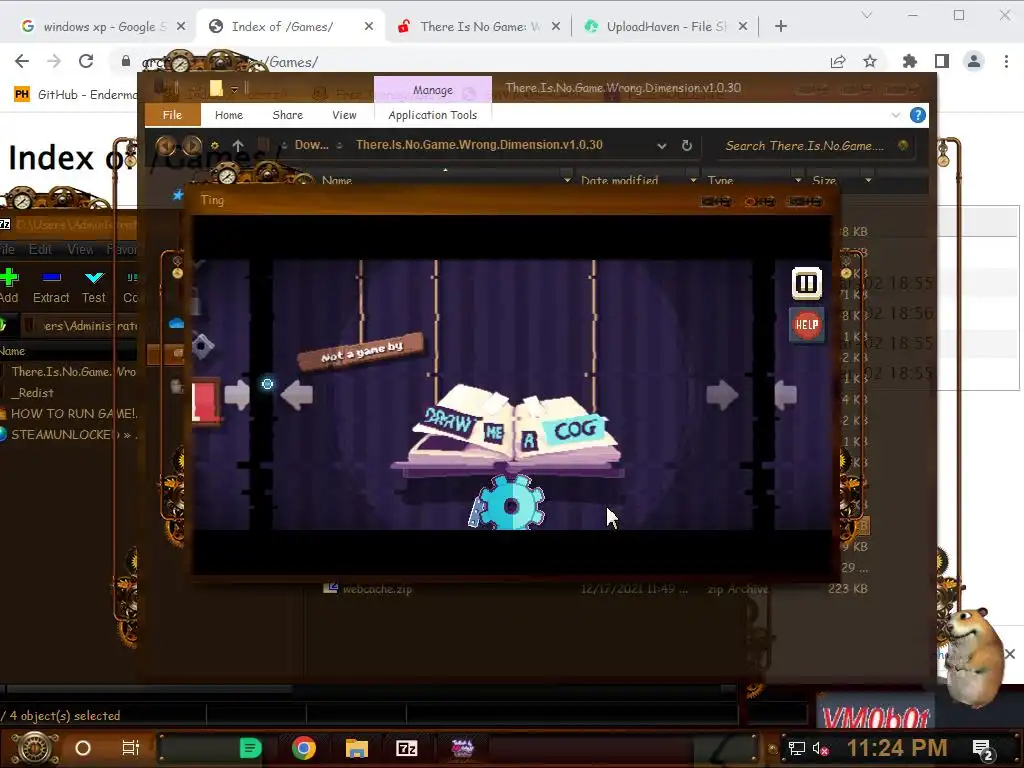Open the Chrome three-dot menu
Image resolution: width=1024 pixels, height=768 pixels.
pyautogui.click(x=1006, y=61)
